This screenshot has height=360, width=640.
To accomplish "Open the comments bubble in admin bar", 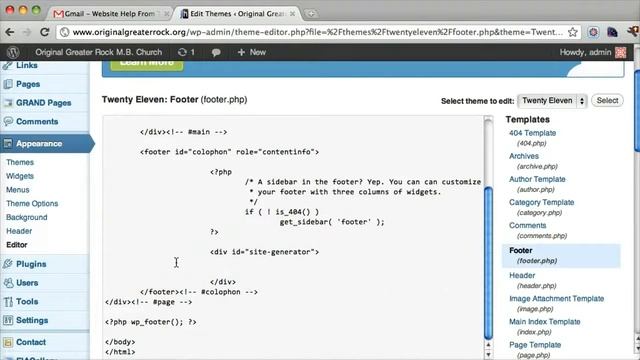I will click(x=216, y=52).
